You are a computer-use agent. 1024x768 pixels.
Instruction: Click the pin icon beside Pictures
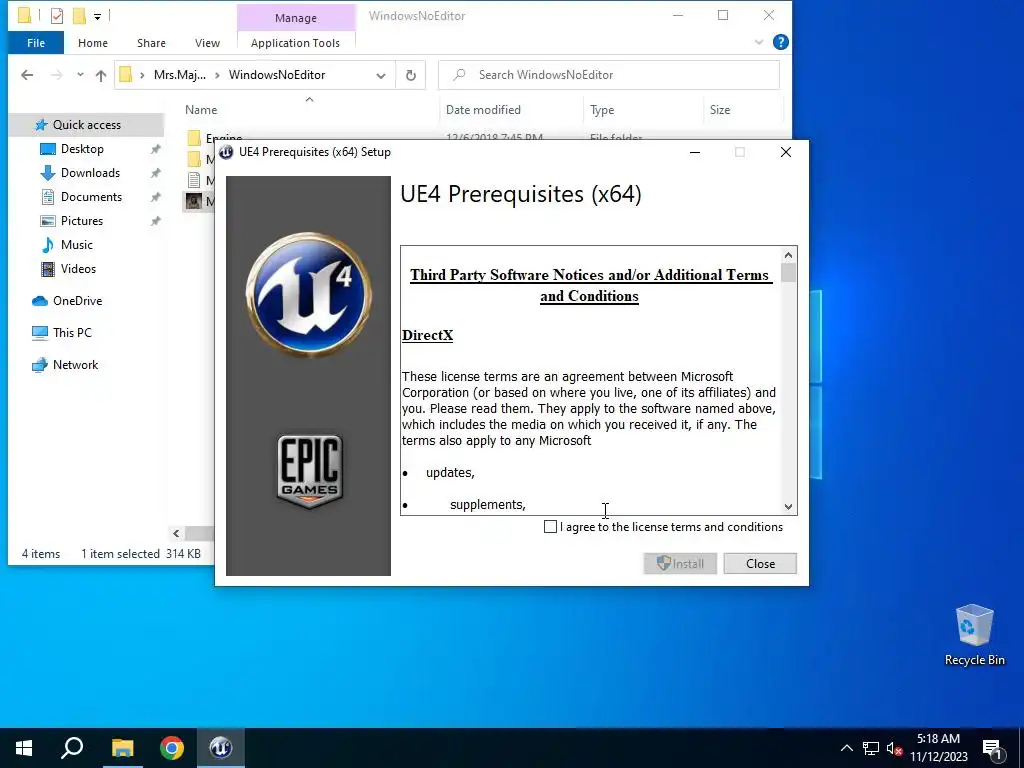155,221
